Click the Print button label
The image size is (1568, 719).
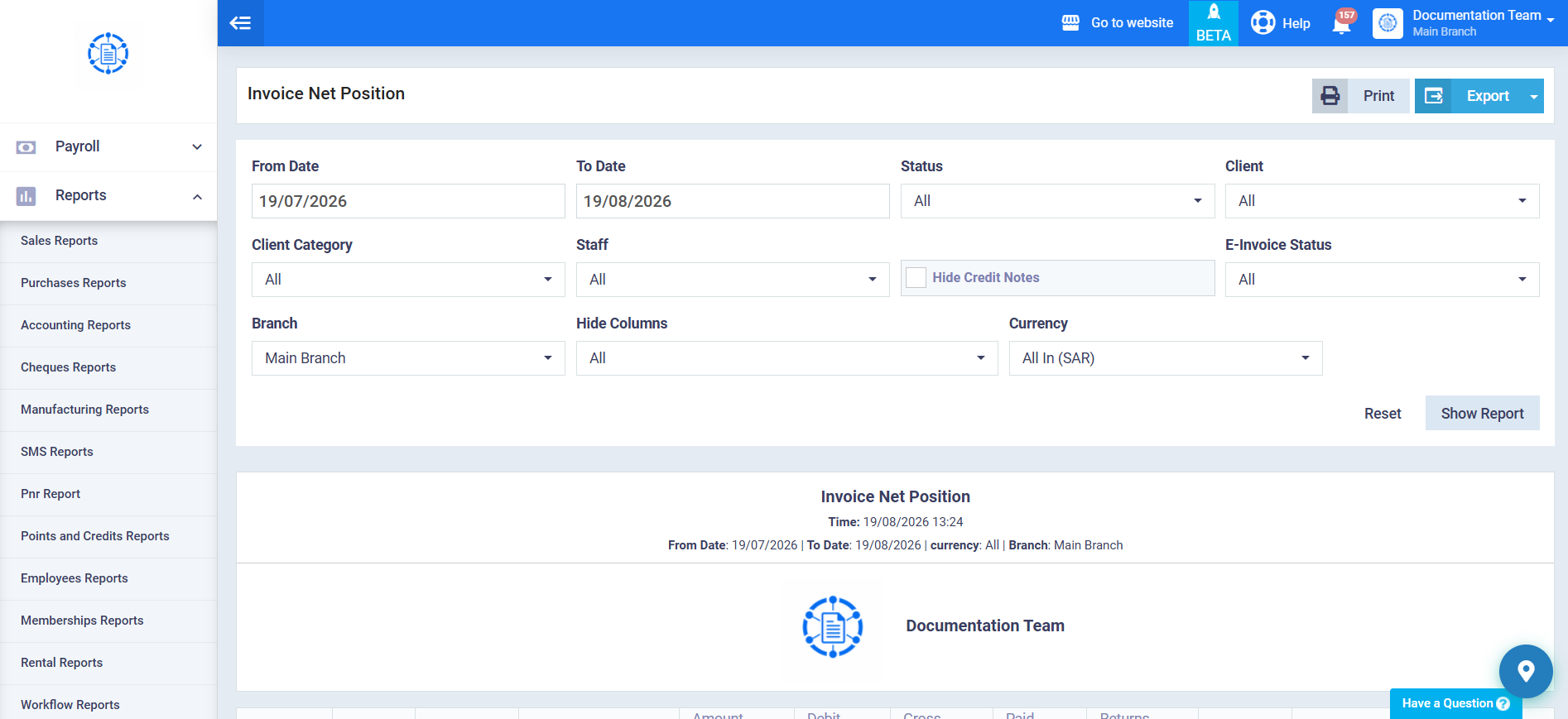(1378, 96)
